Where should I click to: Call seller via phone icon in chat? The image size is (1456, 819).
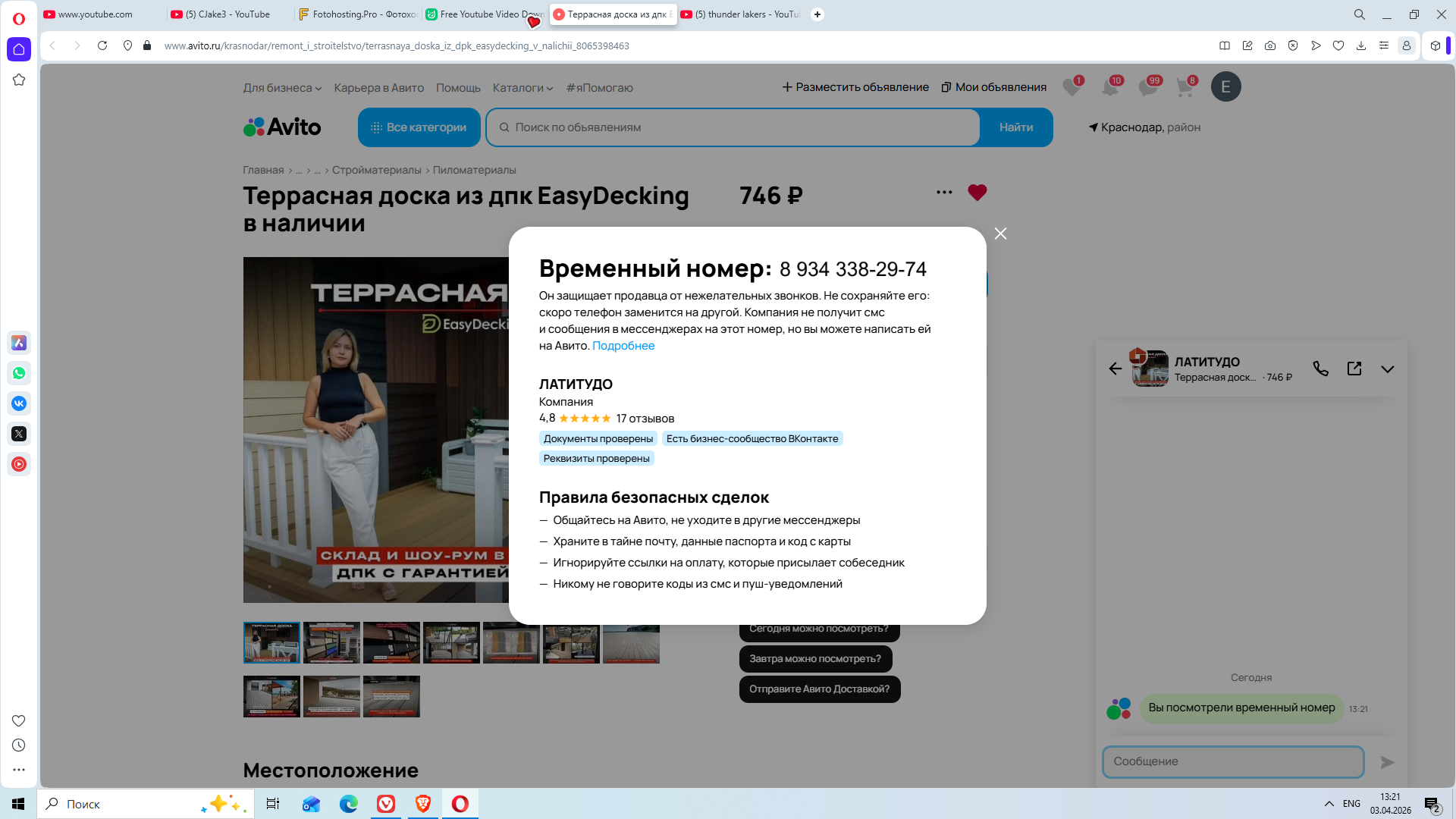coord(1320,369)
